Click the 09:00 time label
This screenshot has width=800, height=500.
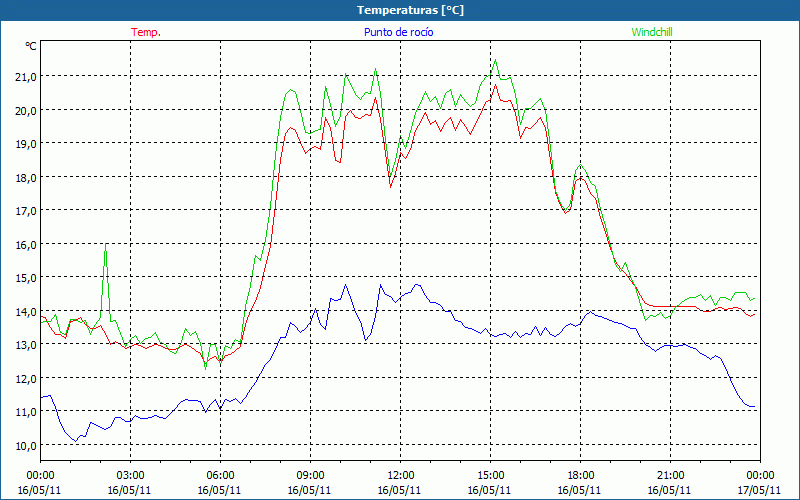coord(310,475)
